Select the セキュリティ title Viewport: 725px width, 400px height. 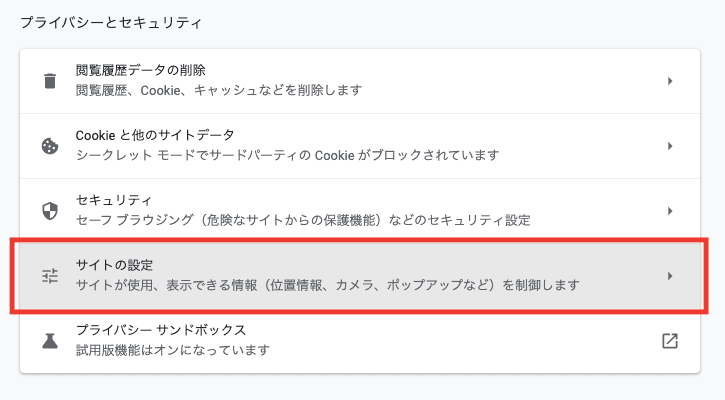click(x=114, y=200)
